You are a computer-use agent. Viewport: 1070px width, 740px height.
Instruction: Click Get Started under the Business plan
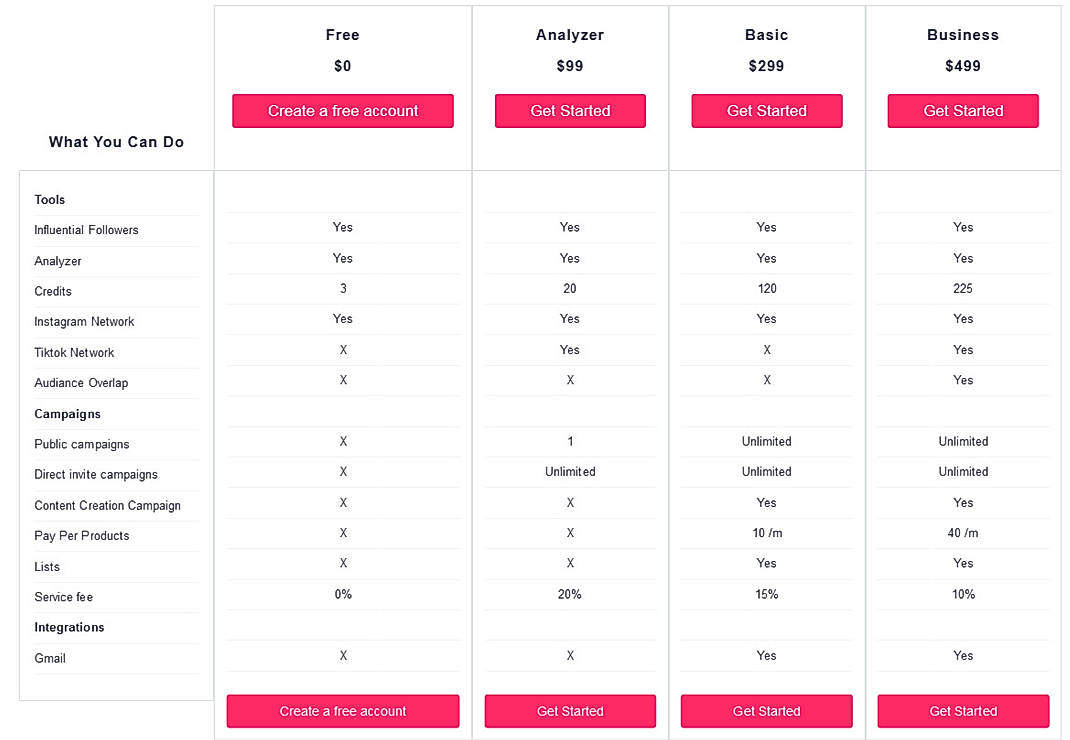[962, 111]
